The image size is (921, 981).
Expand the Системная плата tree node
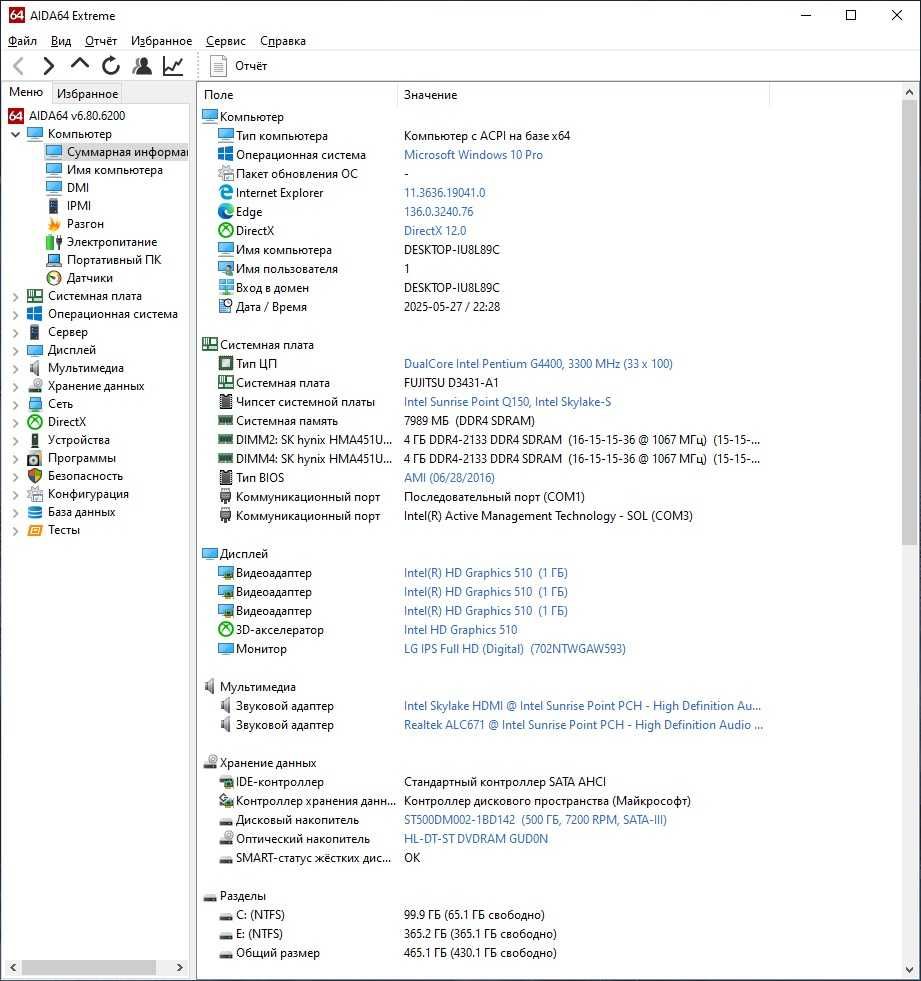pyautogui.click(x=16, y=297)
